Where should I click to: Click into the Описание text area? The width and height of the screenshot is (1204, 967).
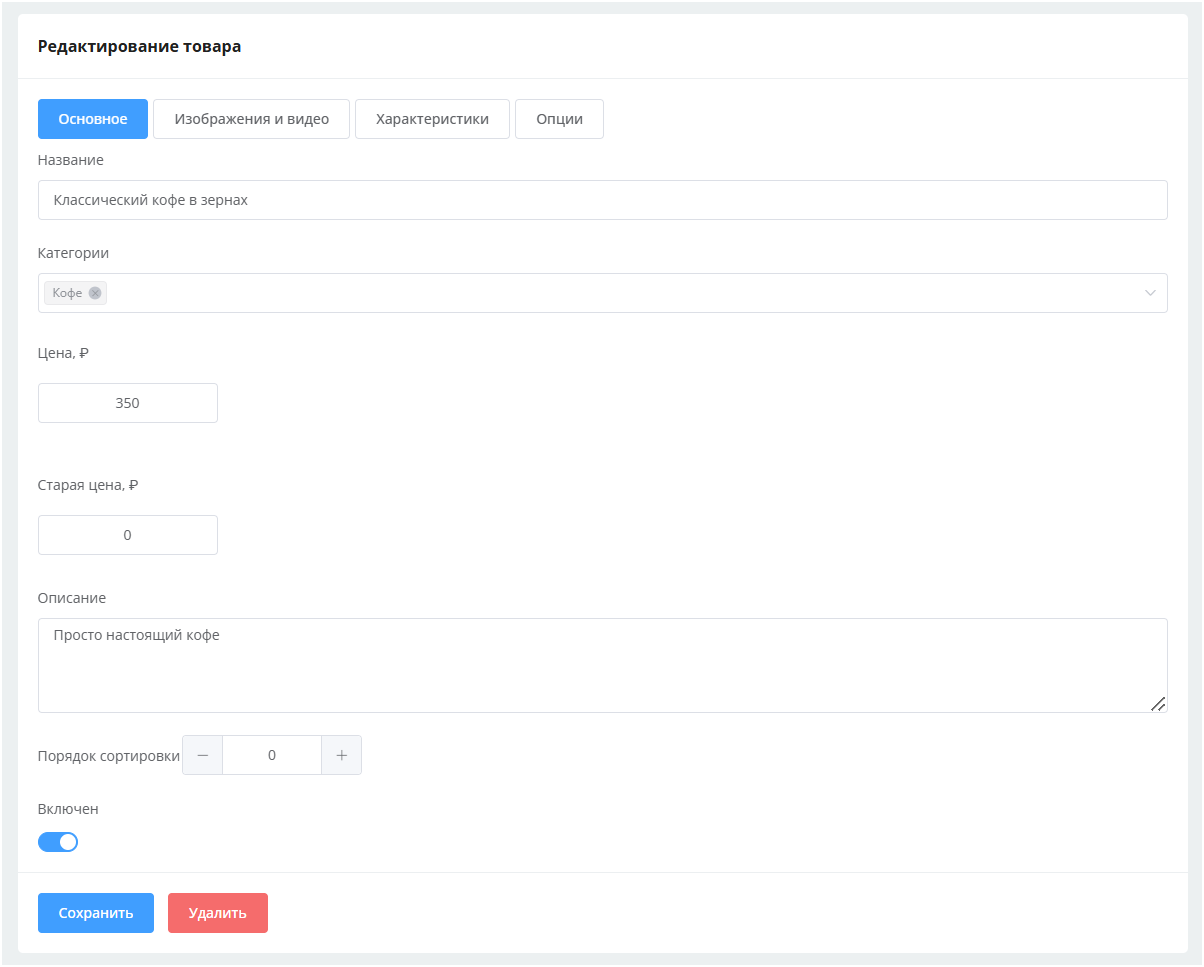(600, 665)
